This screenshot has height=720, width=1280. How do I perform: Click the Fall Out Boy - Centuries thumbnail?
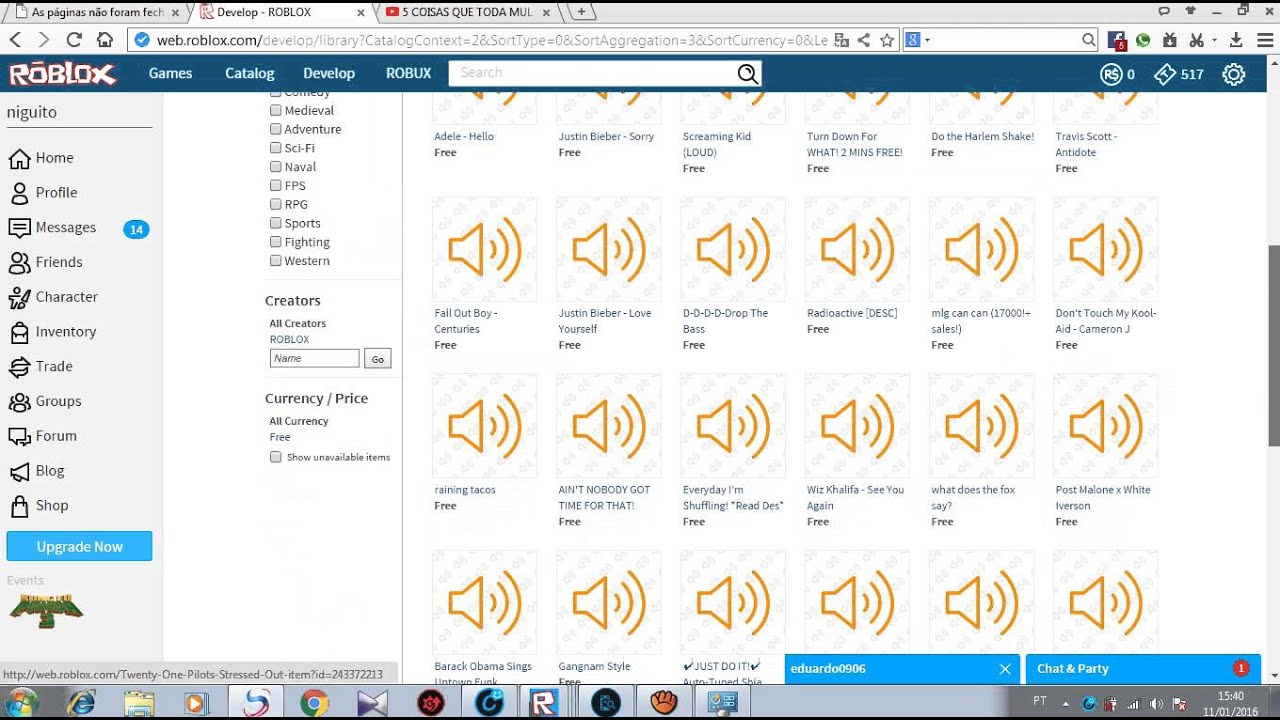click(x=484, y=249)
